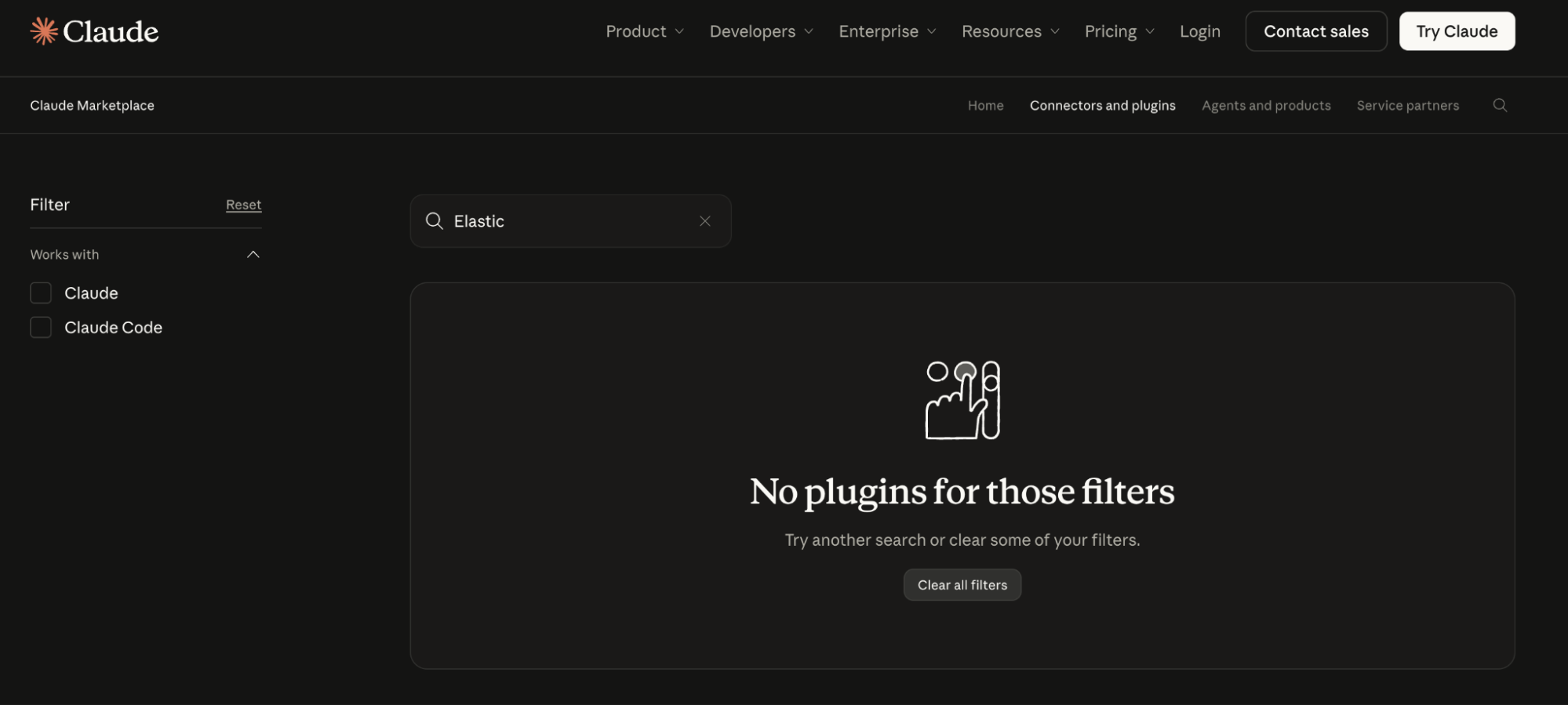Viewport: 1568px width, 705px height.
Task: Click the magnifier icon in the Elastic search box
Action: point(434,221)
